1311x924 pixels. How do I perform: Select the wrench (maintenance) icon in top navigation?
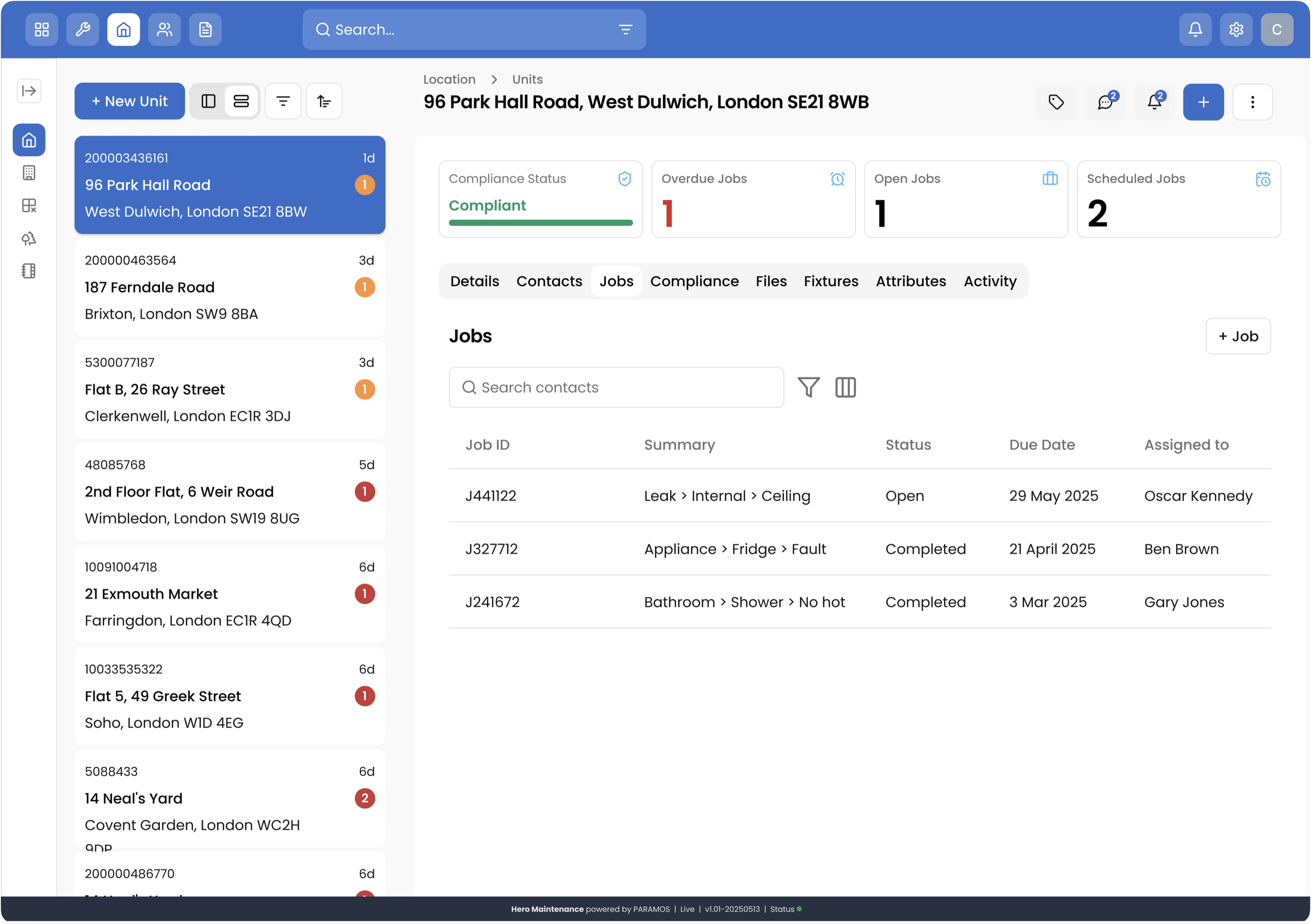click(x=82, y=29)
